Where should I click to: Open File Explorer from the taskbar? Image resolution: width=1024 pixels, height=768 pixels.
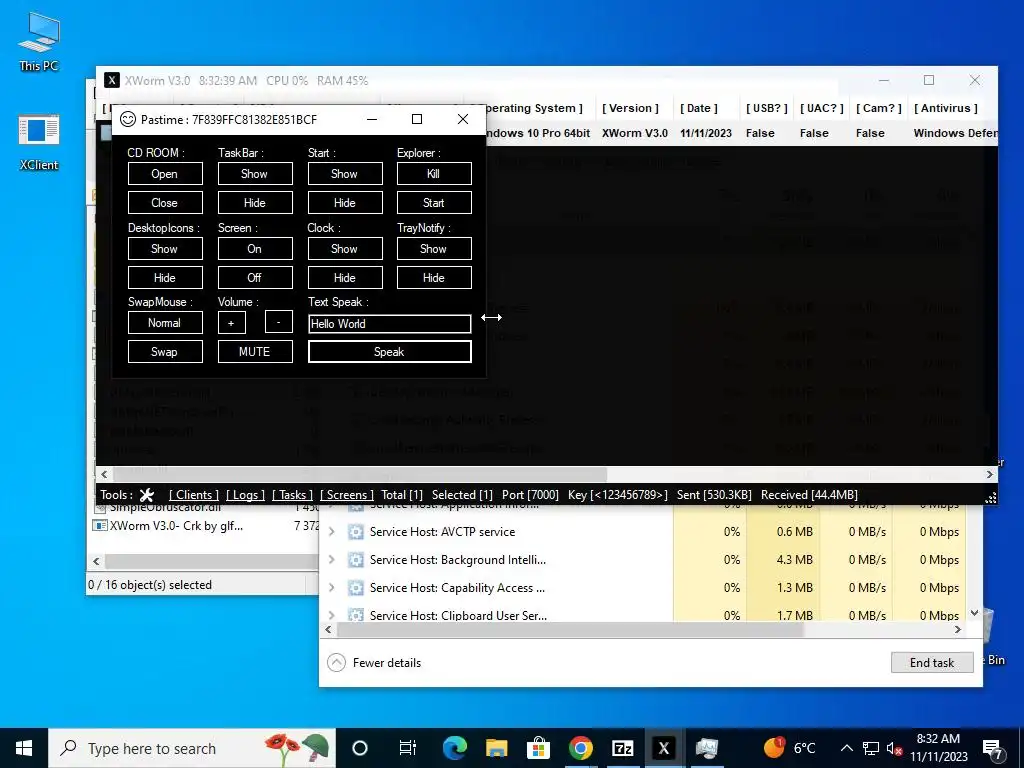[496, 748]
